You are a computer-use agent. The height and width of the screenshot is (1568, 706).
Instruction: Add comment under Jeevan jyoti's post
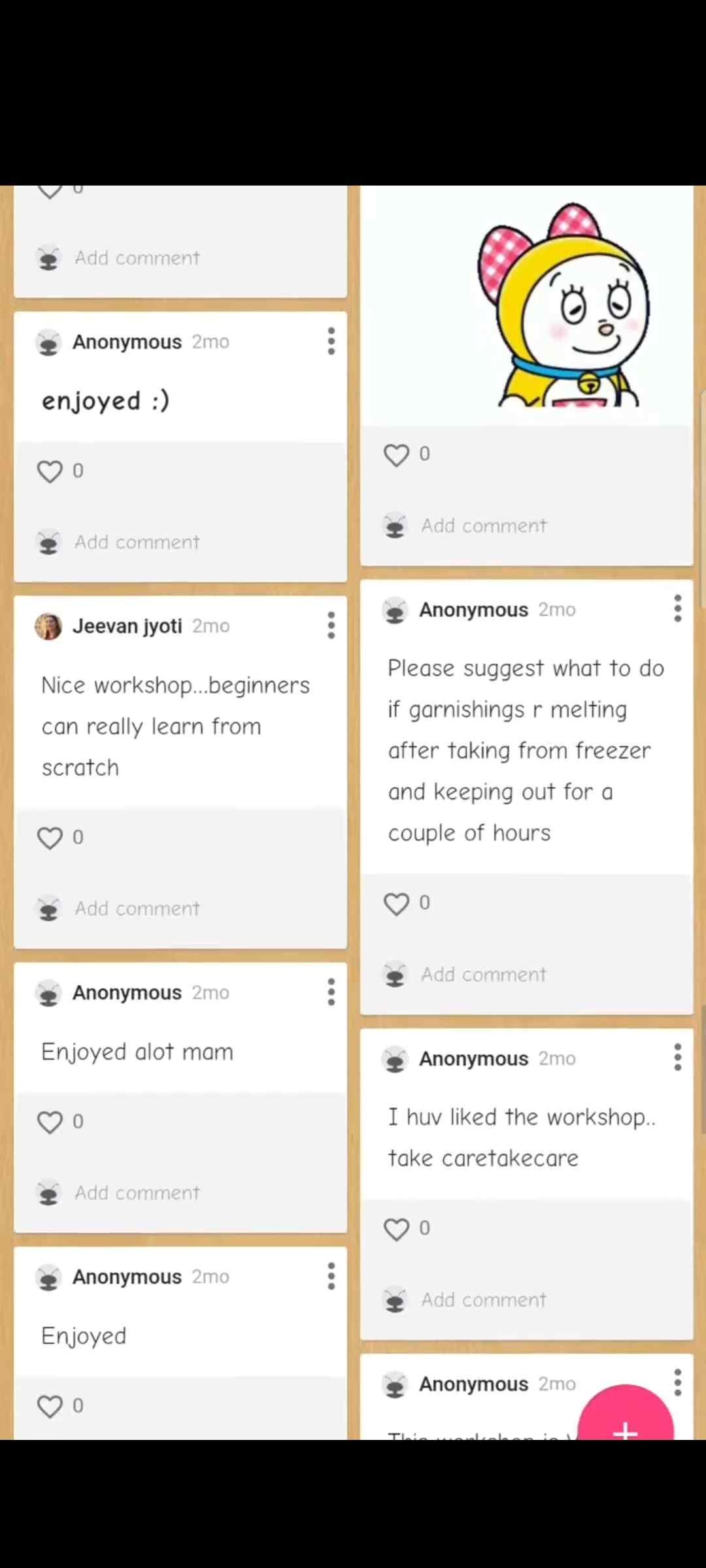point(137,909)
